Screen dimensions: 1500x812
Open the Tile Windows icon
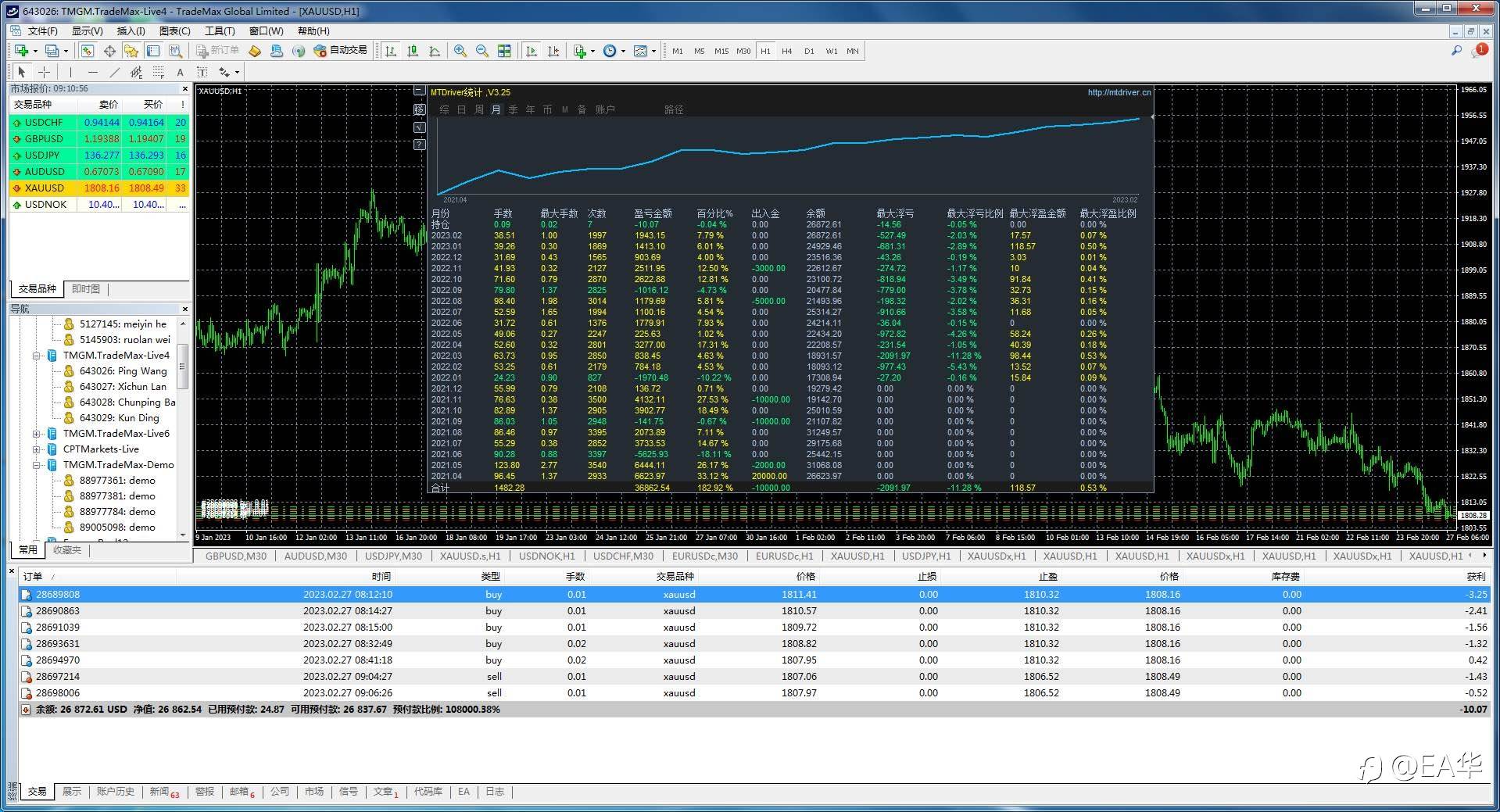tap(504, 51)
